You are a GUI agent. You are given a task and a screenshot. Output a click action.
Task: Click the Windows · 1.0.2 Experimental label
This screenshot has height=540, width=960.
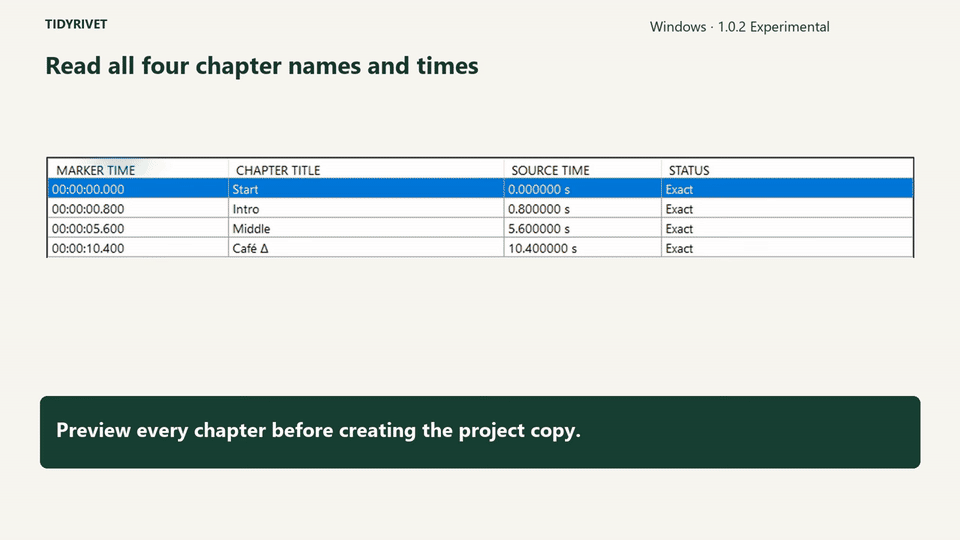point(740,27)
